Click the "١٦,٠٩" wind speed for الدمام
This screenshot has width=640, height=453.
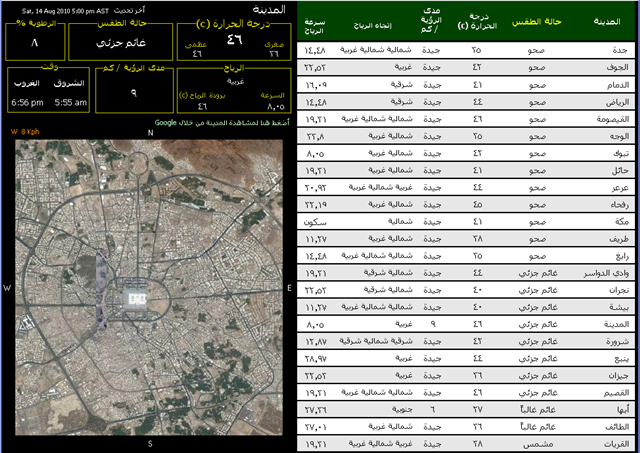coord(316,85)
